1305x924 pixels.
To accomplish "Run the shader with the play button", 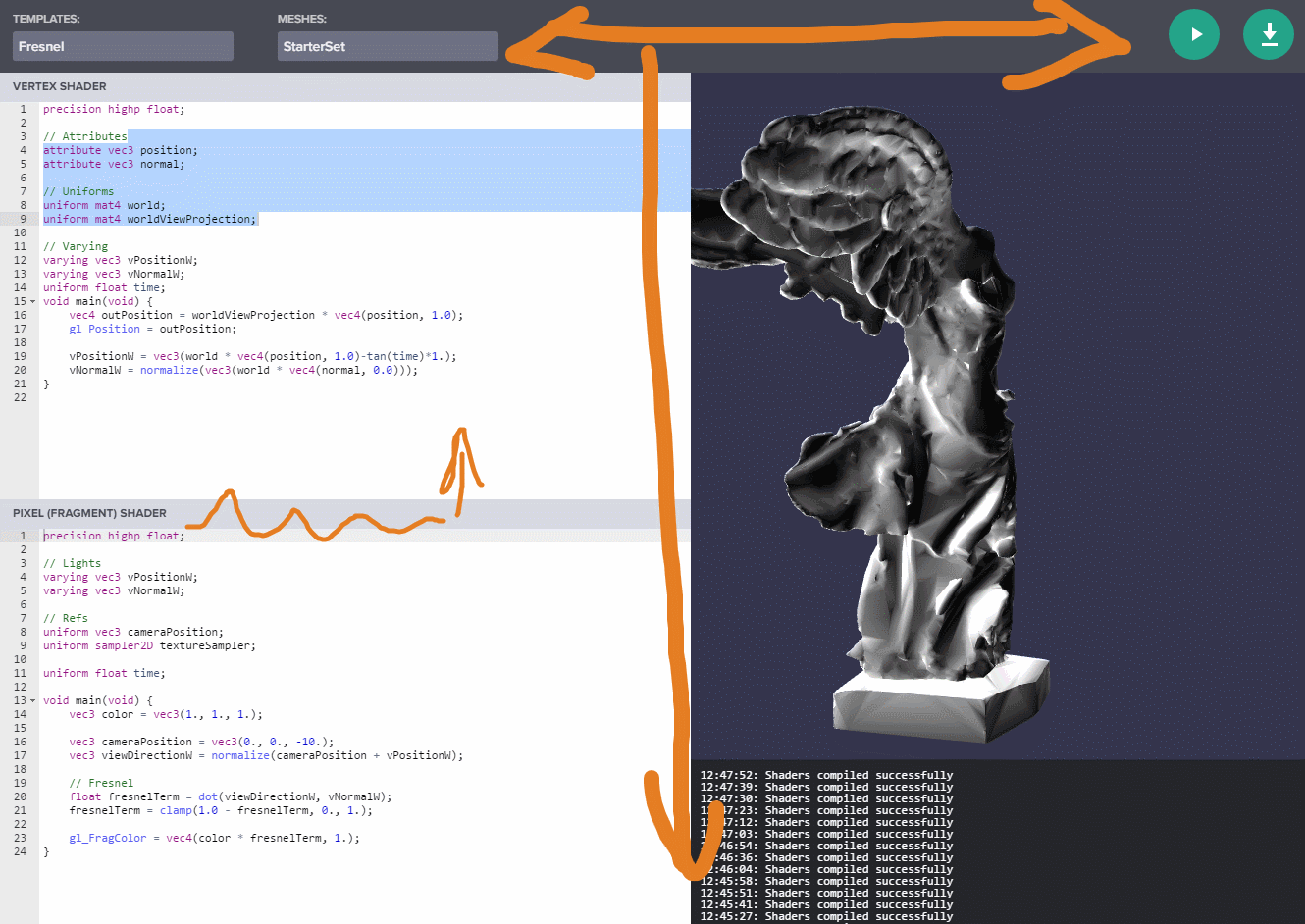I will (x=1194, y=34).
